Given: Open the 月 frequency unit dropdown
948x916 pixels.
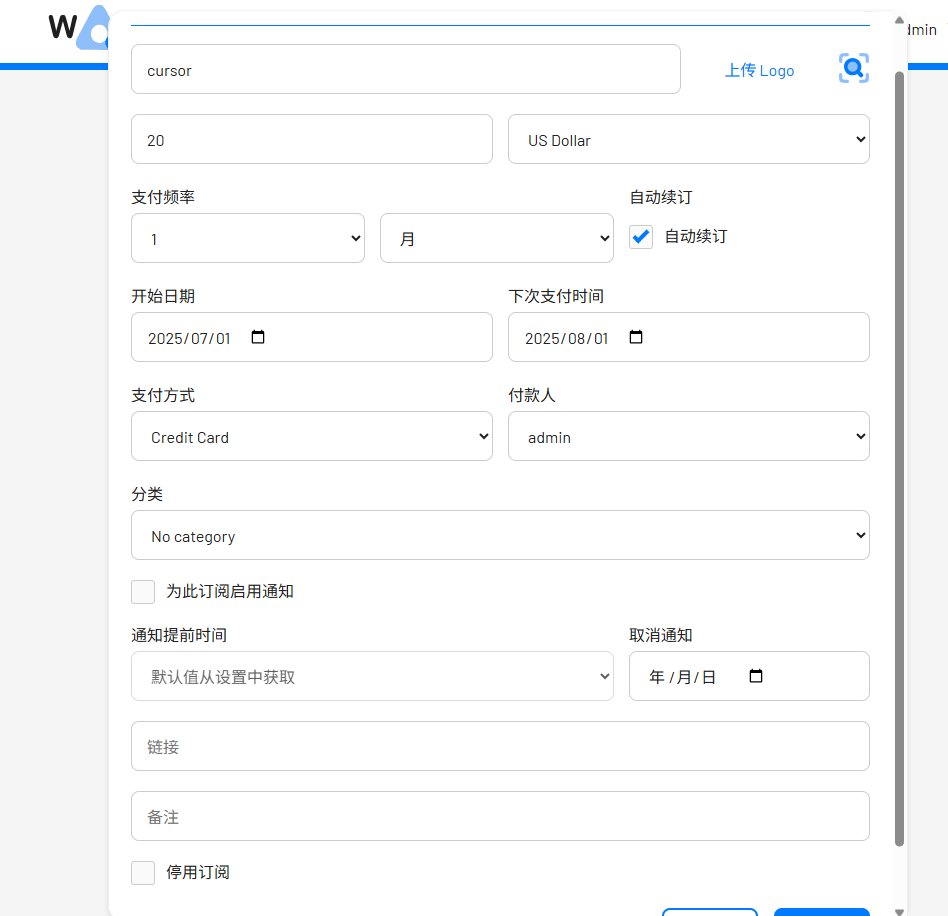Looking at the screenshot, I should [x=496, y=238].
